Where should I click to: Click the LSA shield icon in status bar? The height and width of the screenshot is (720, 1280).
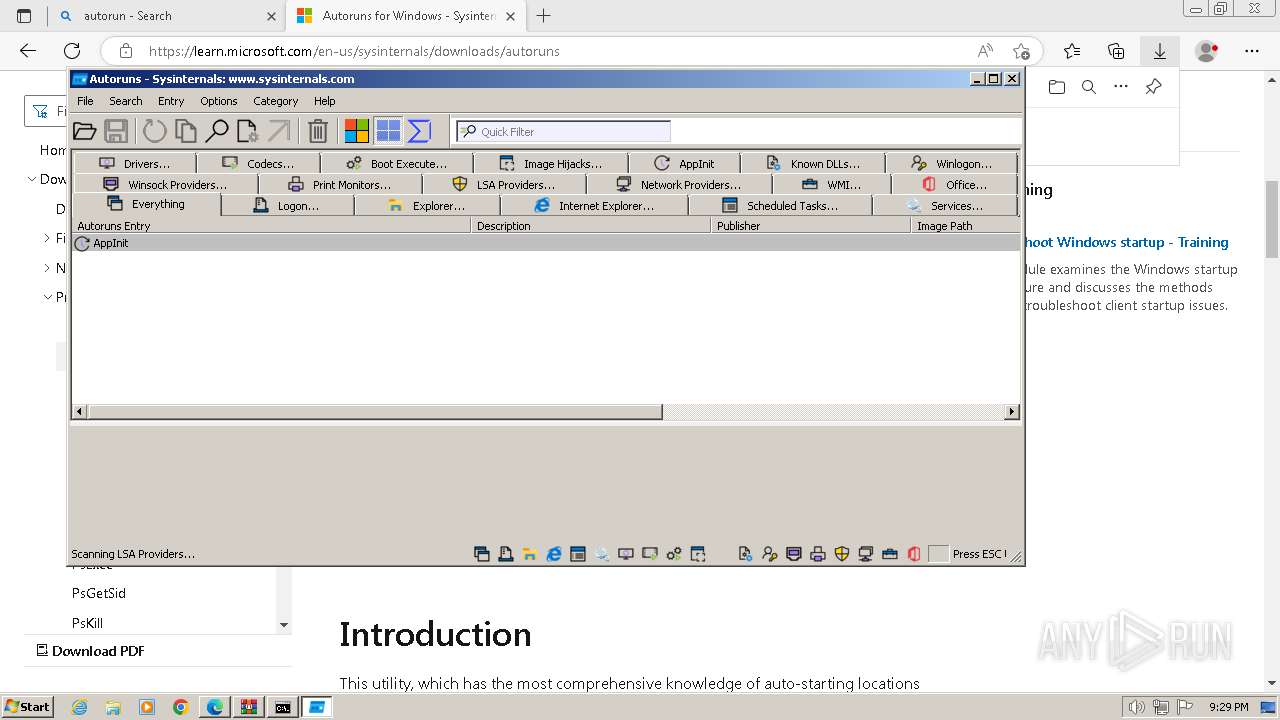click(x=842, y=554)
